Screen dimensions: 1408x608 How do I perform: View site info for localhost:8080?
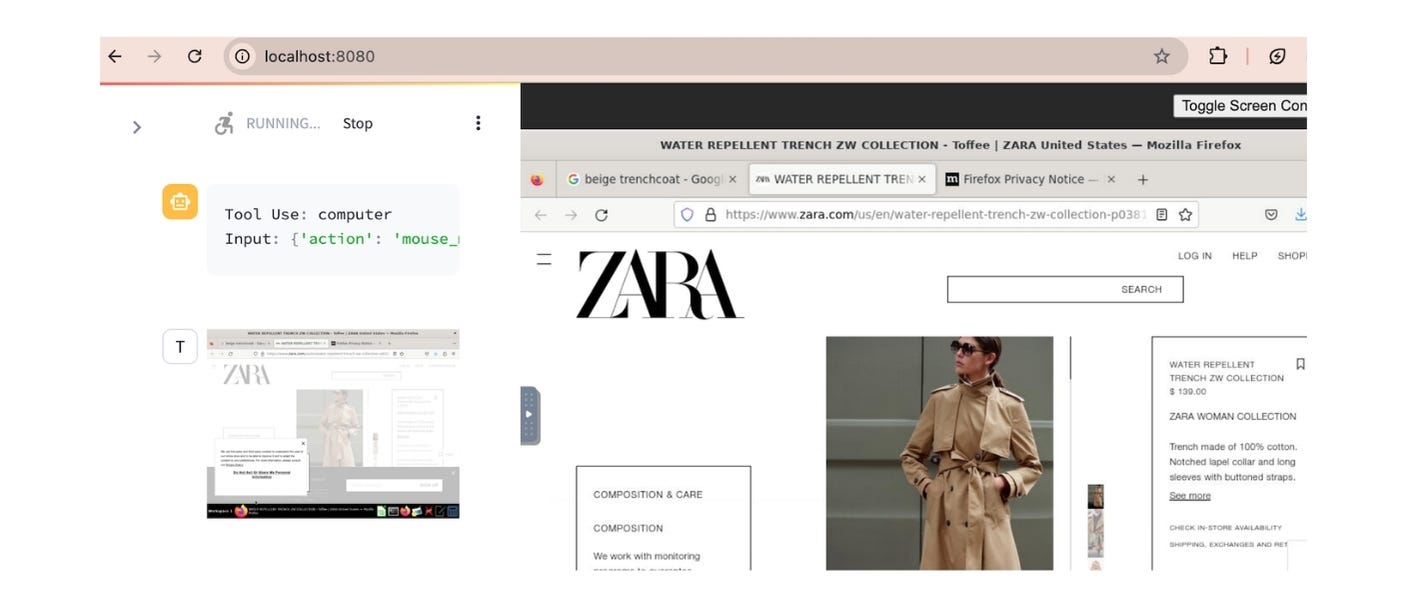click(x=242, y=57)
